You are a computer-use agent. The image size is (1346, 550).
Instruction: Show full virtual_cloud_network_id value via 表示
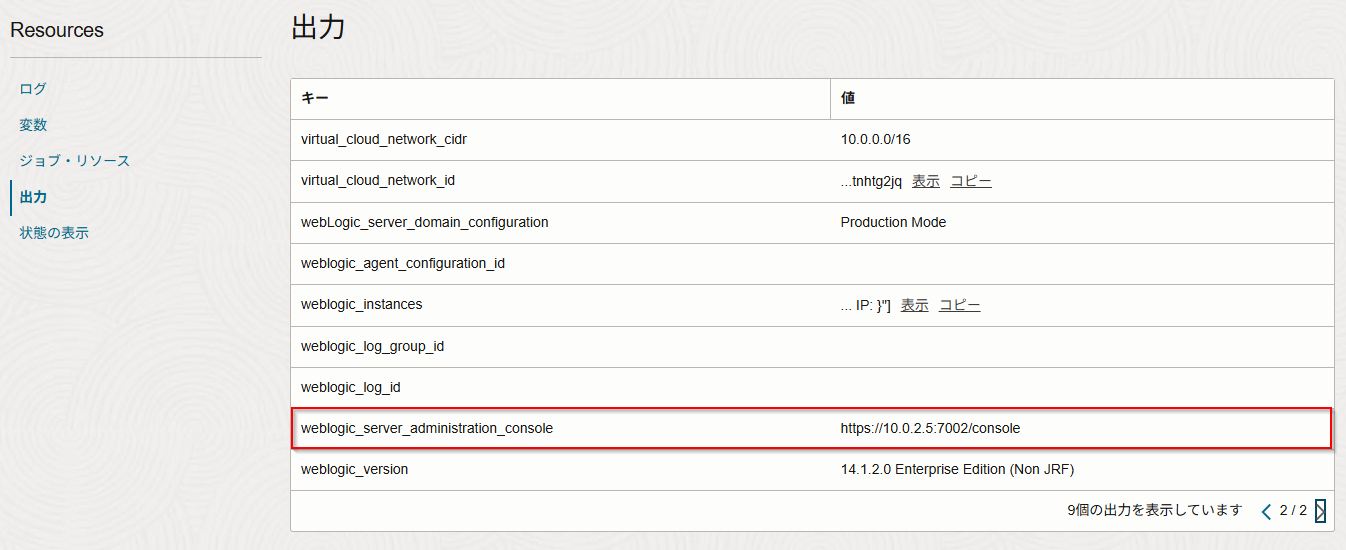tap(925, 181)
